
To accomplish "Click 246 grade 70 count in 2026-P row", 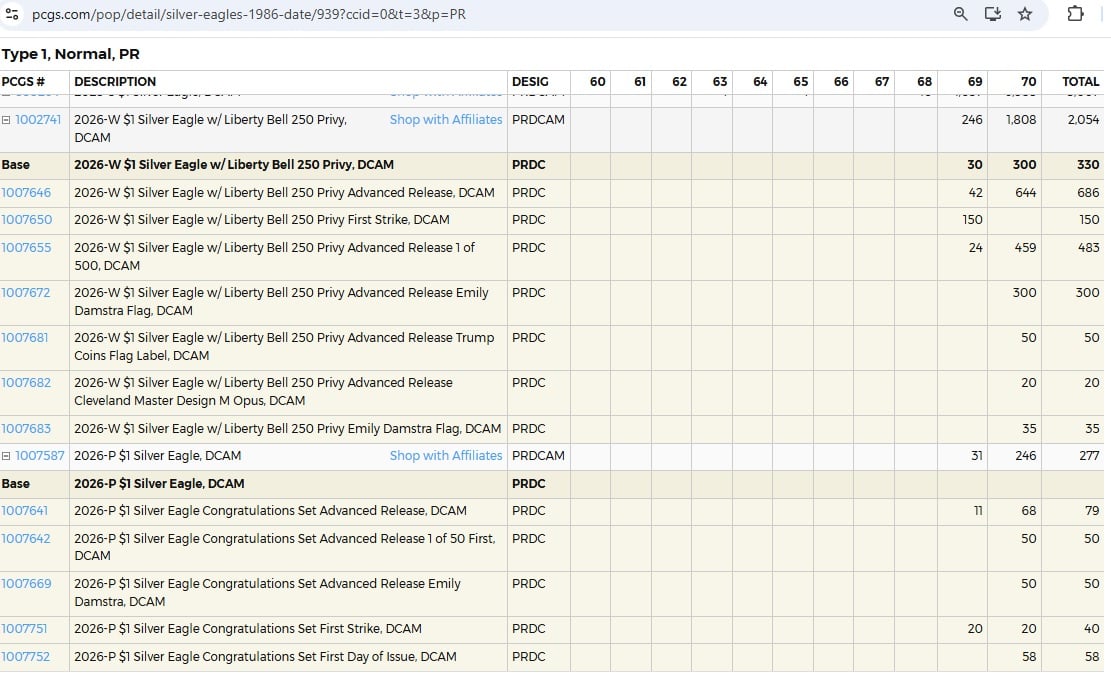I will tap(1025, 456).
